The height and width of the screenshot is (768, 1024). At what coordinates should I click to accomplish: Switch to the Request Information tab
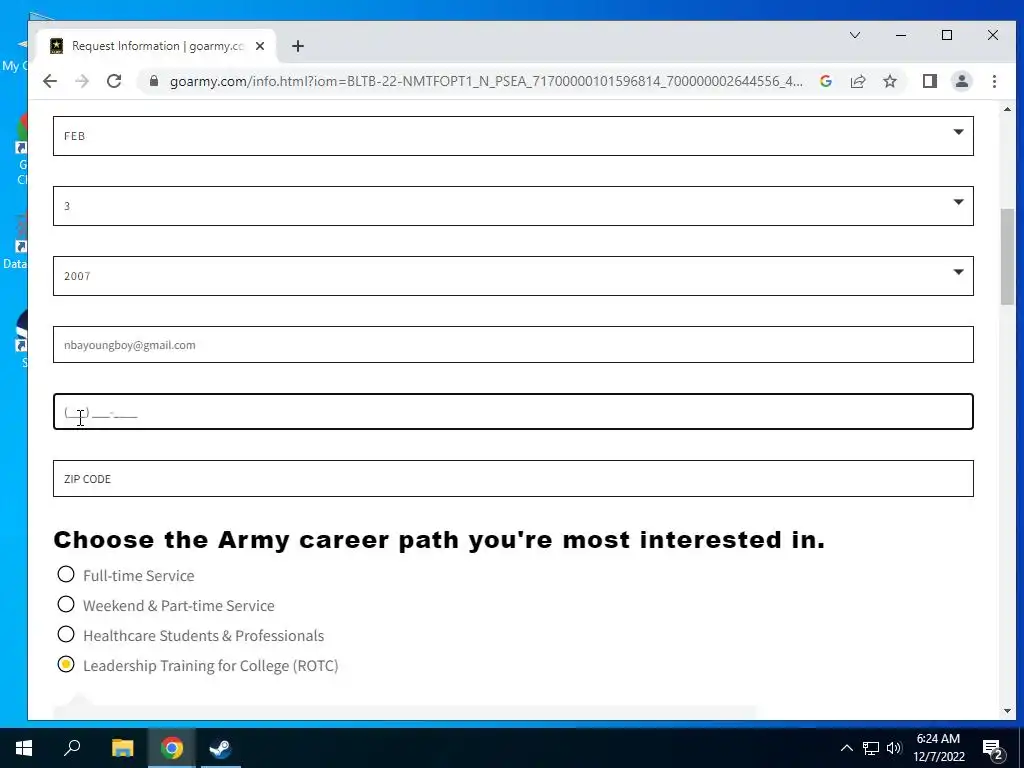pyautogui.click(x=155, y=46)
